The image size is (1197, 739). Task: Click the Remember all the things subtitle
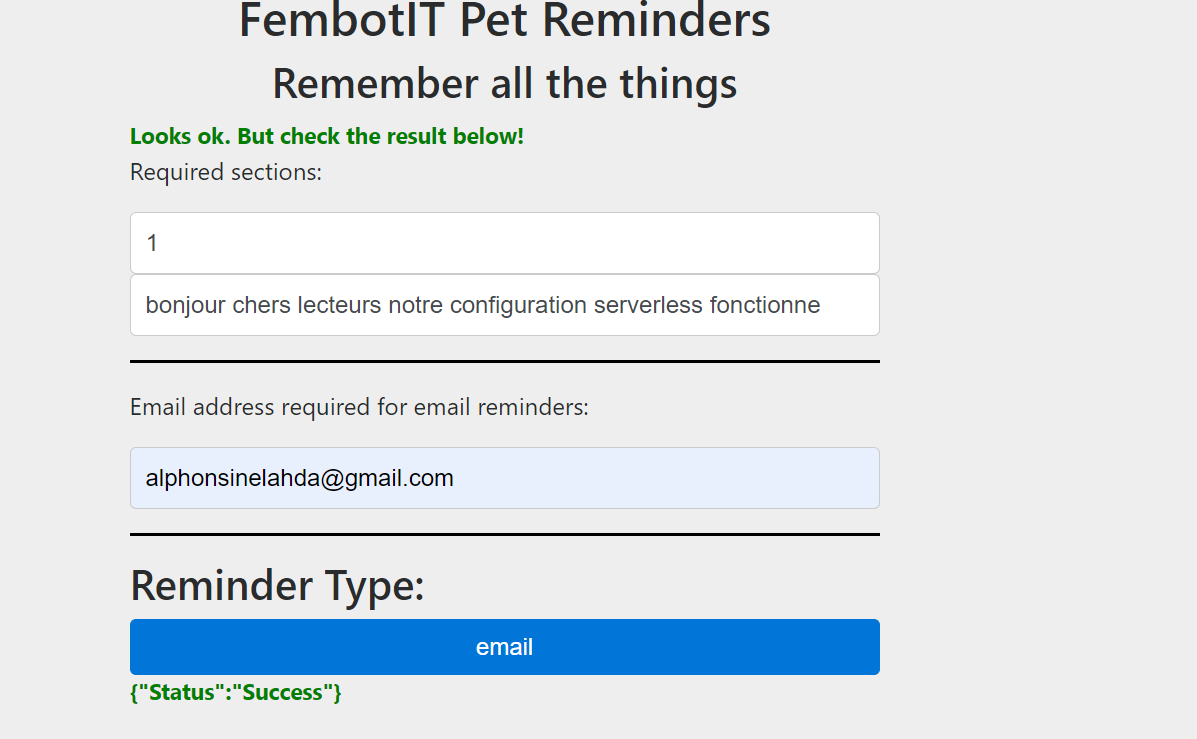click(x=504, y=83)
